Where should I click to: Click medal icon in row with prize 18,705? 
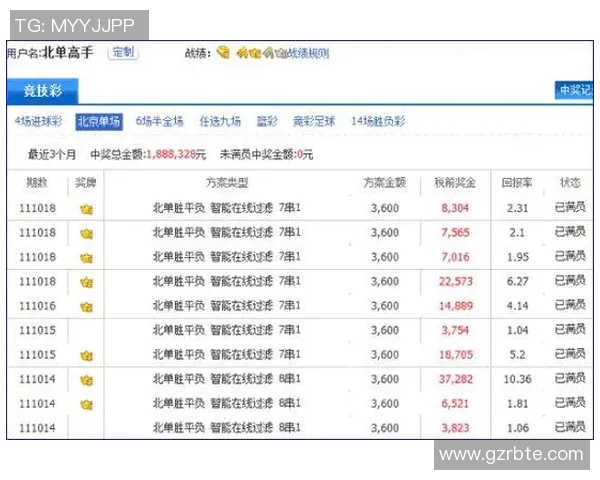pos(86,356)
